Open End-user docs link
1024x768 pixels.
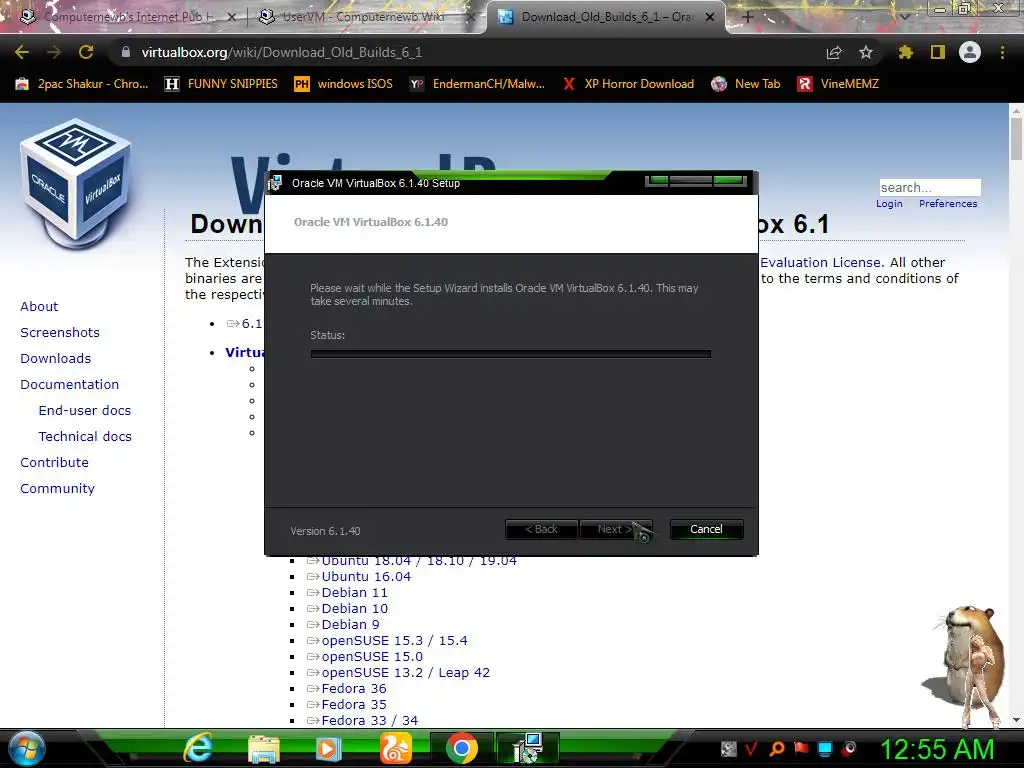pos(85,411)
